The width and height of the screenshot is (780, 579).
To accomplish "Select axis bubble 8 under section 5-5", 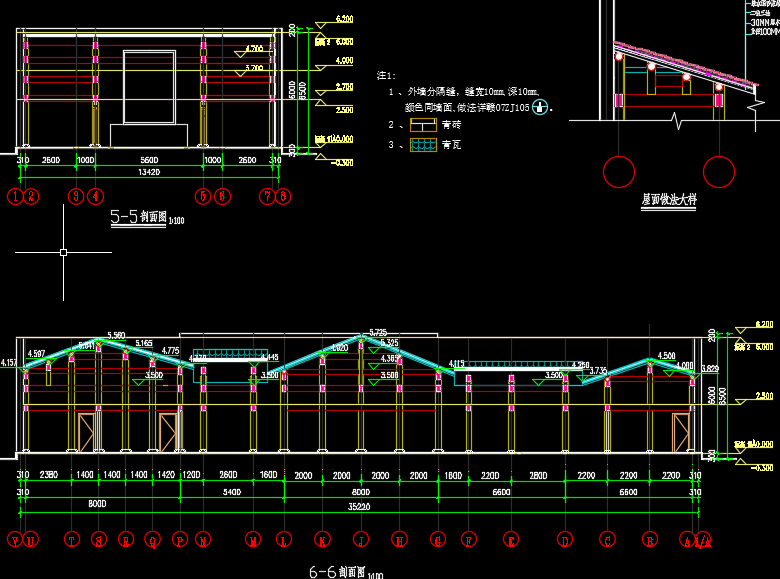I will [283, 196].
